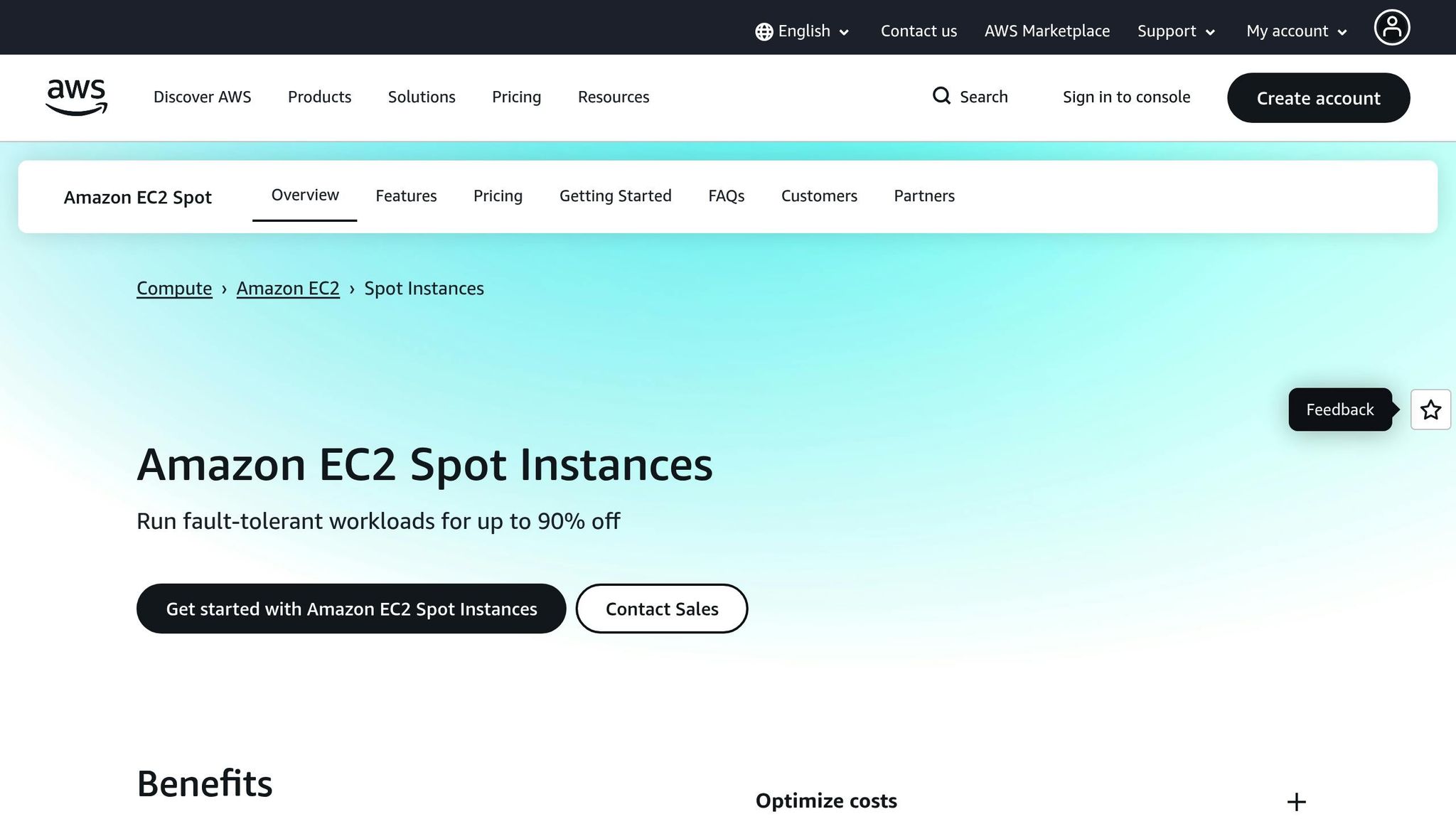Screen dimensions: 1456x819
Task: Select the Customers tab
Action: tap(819, 196)
